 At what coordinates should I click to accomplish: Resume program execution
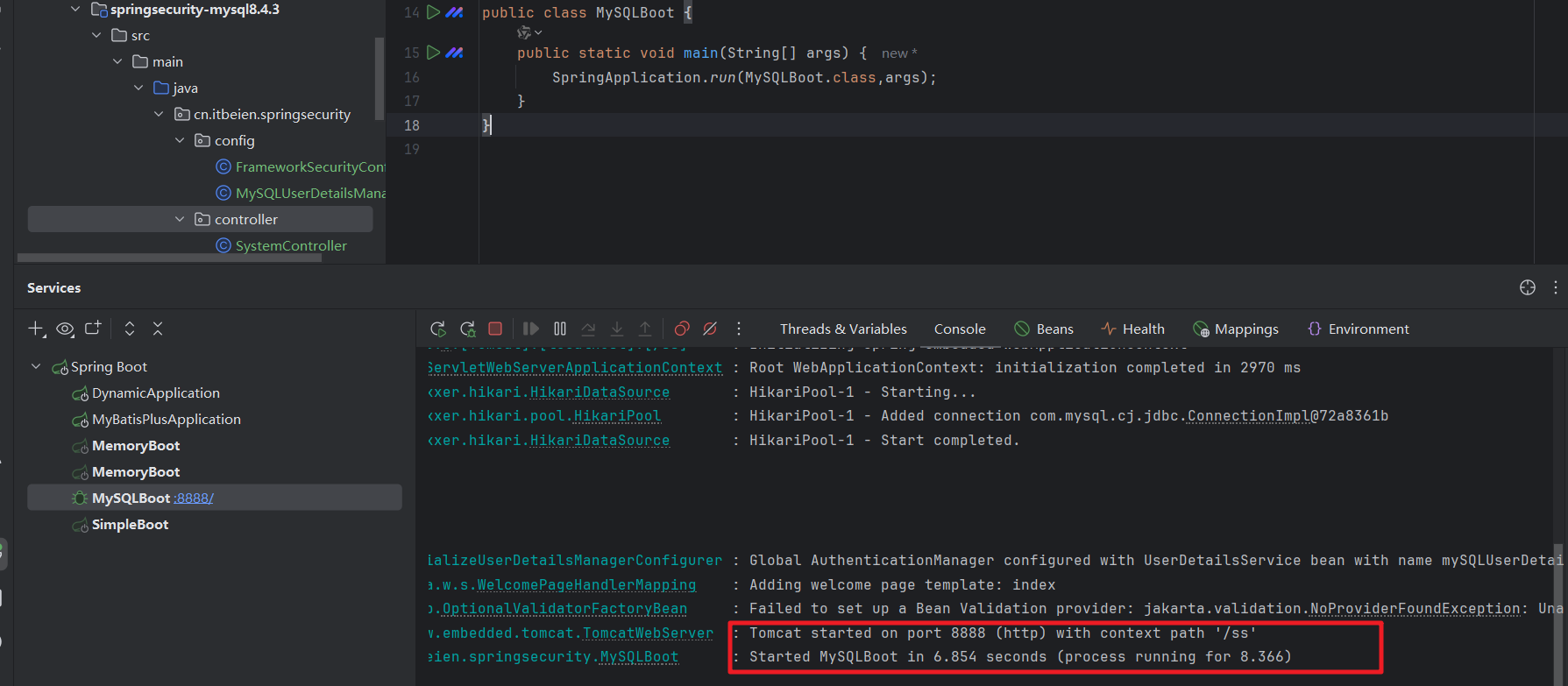(x=530, y=329)
